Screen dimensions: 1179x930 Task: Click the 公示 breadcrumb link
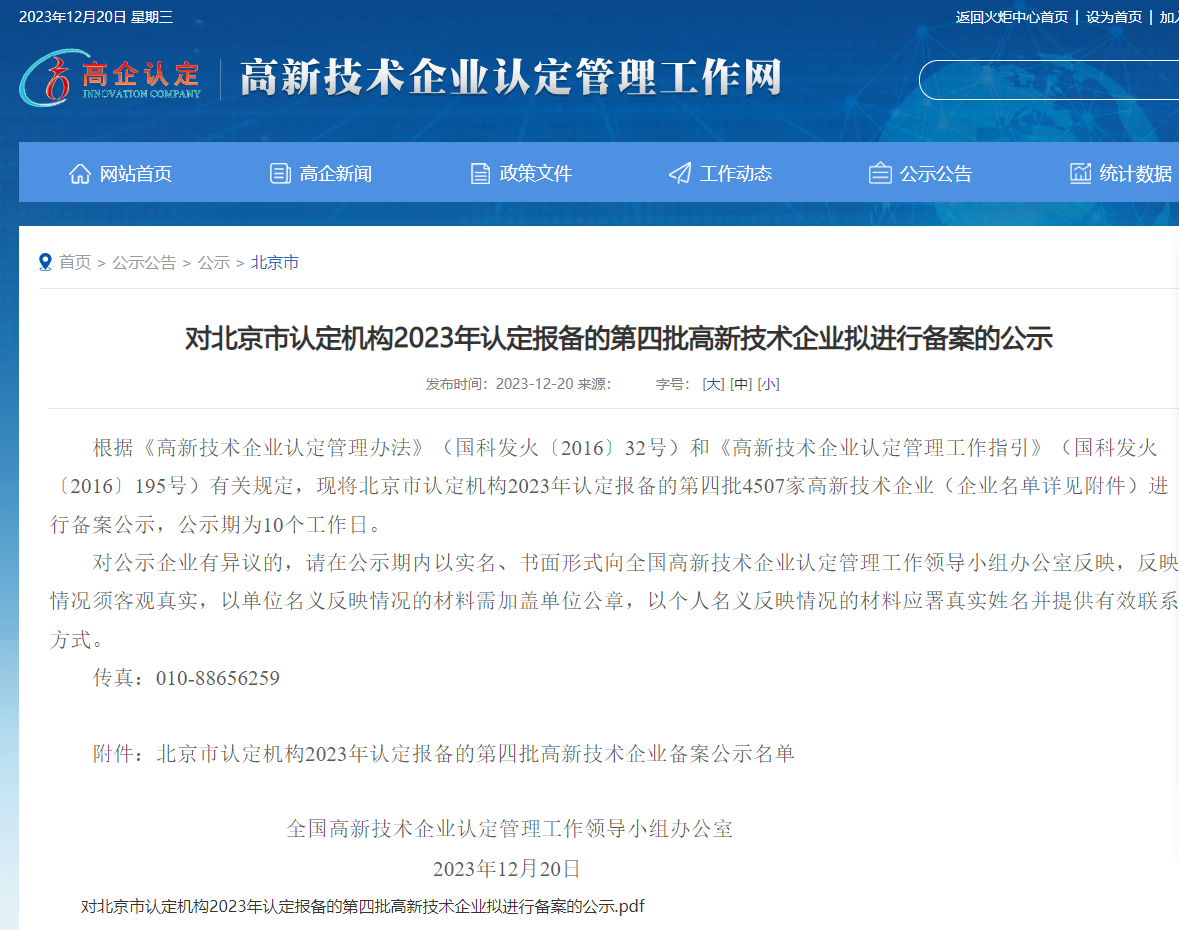[x=214, y=262]
